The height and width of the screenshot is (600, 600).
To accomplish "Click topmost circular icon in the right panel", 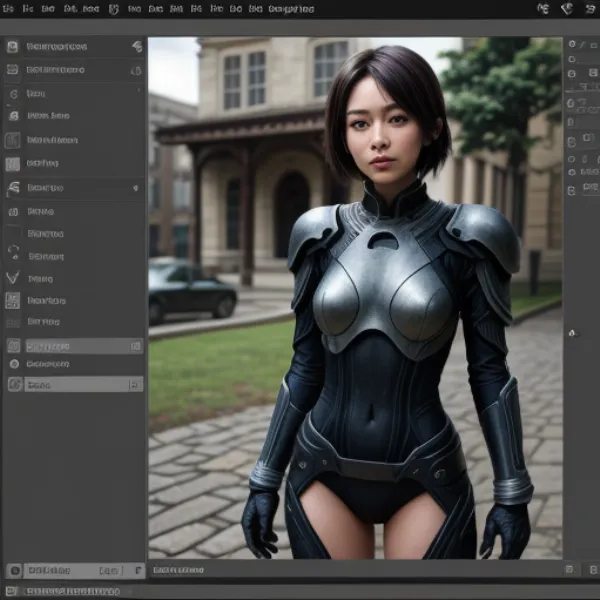I will tap(571, 44).
